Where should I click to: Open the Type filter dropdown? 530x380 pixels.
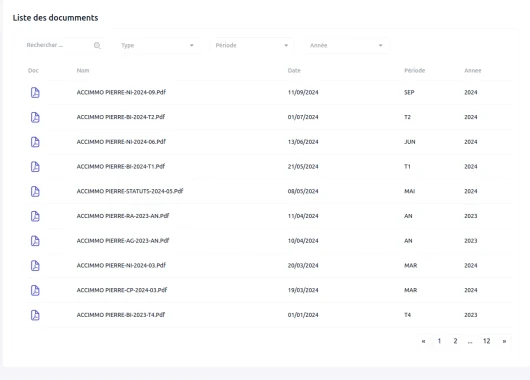(x=158, y=45)
